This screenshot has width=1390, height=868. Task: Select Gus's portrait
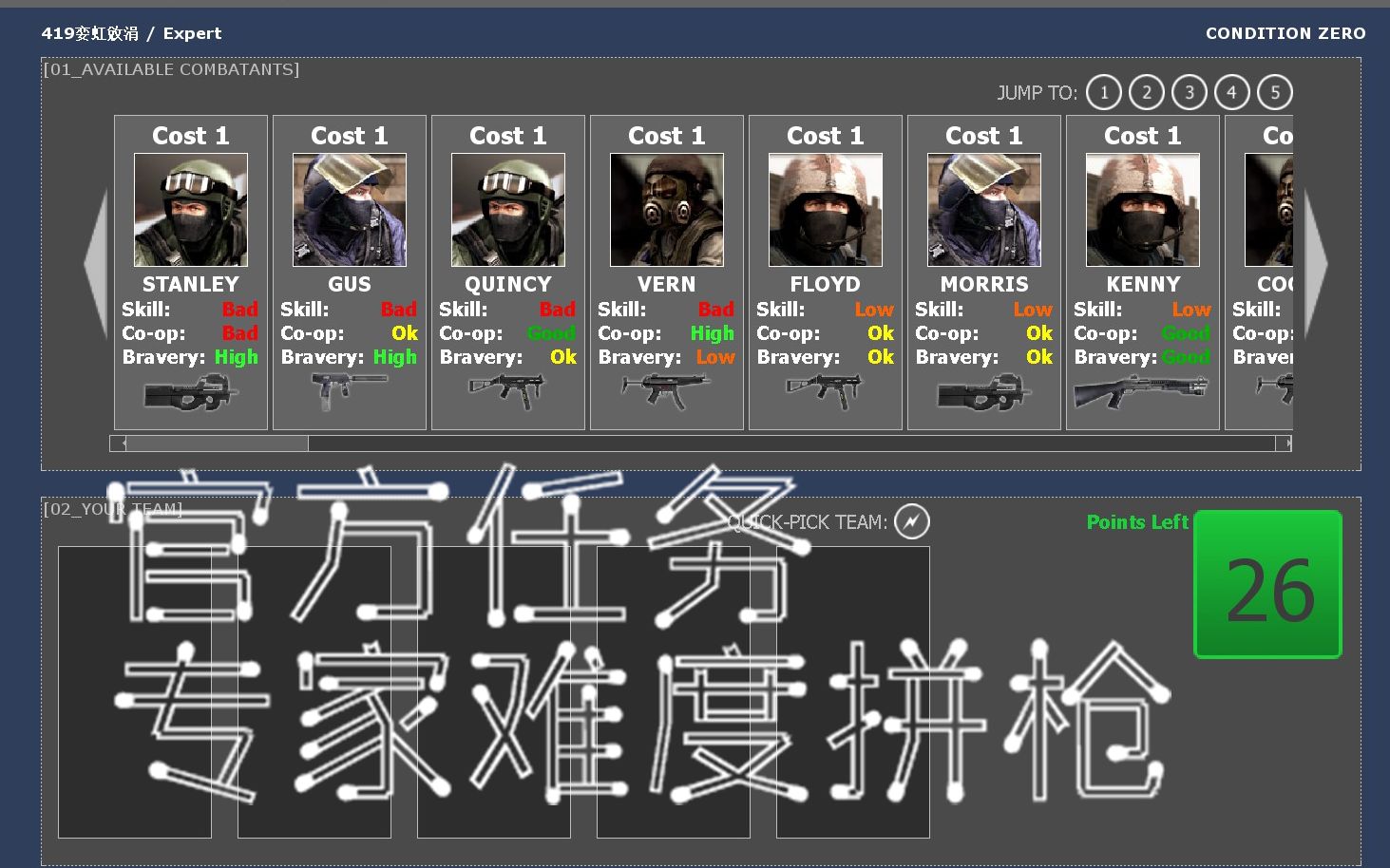tap(350, 210)
